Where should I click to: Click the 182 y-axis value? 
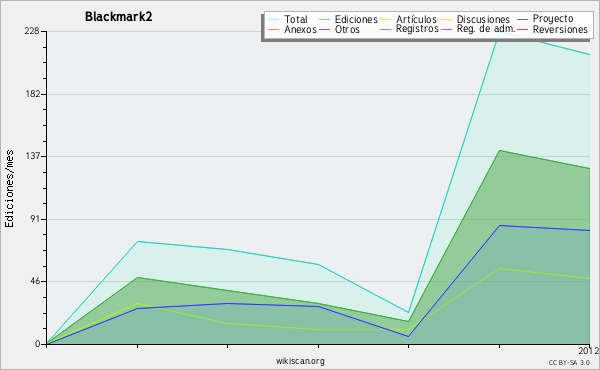pyautogui.click(x=33, y=94)
